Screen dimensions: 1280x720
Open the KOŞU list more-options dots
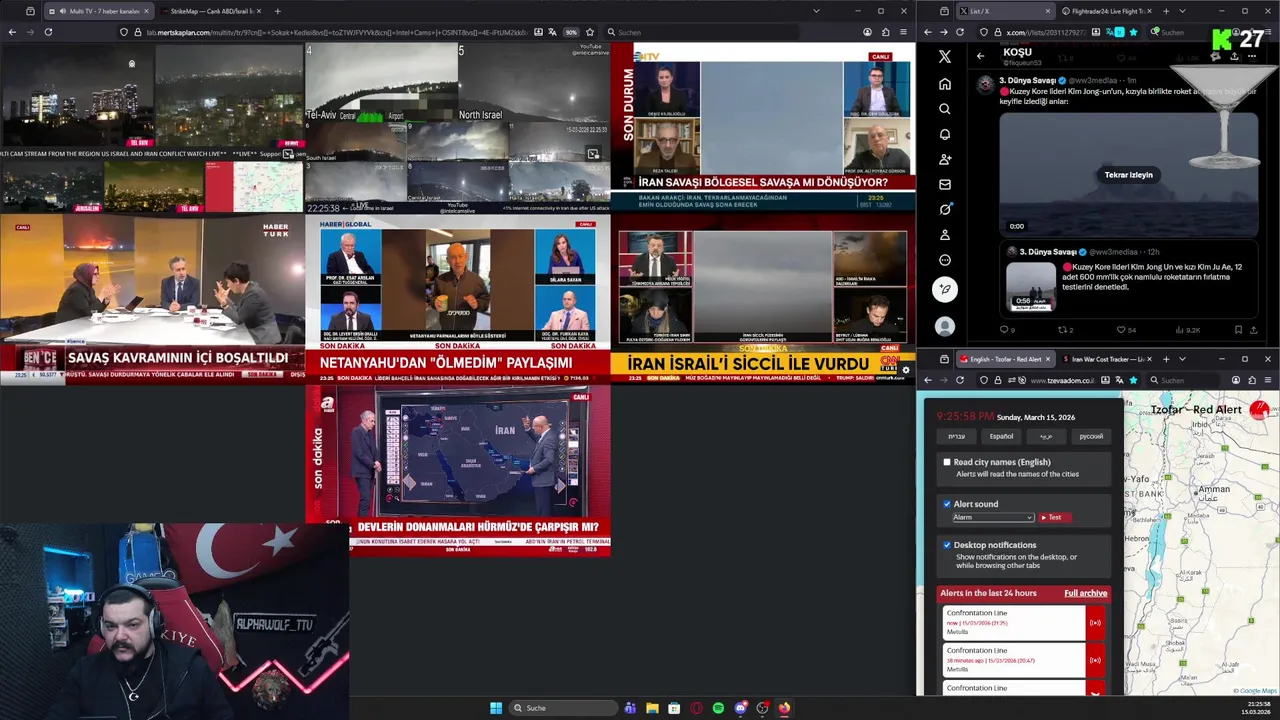pos(1251,56)
